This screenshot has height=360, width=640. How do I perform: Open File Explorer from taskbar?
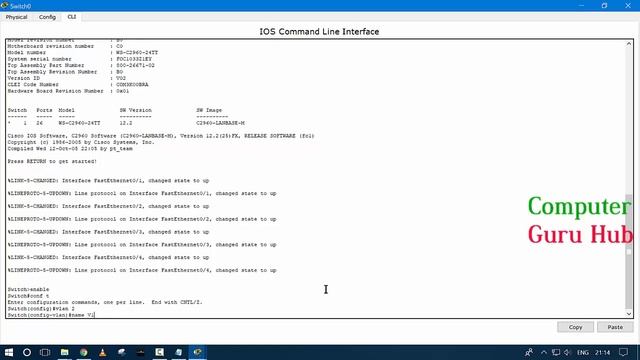pyautogui.click(x=64, y=352)
